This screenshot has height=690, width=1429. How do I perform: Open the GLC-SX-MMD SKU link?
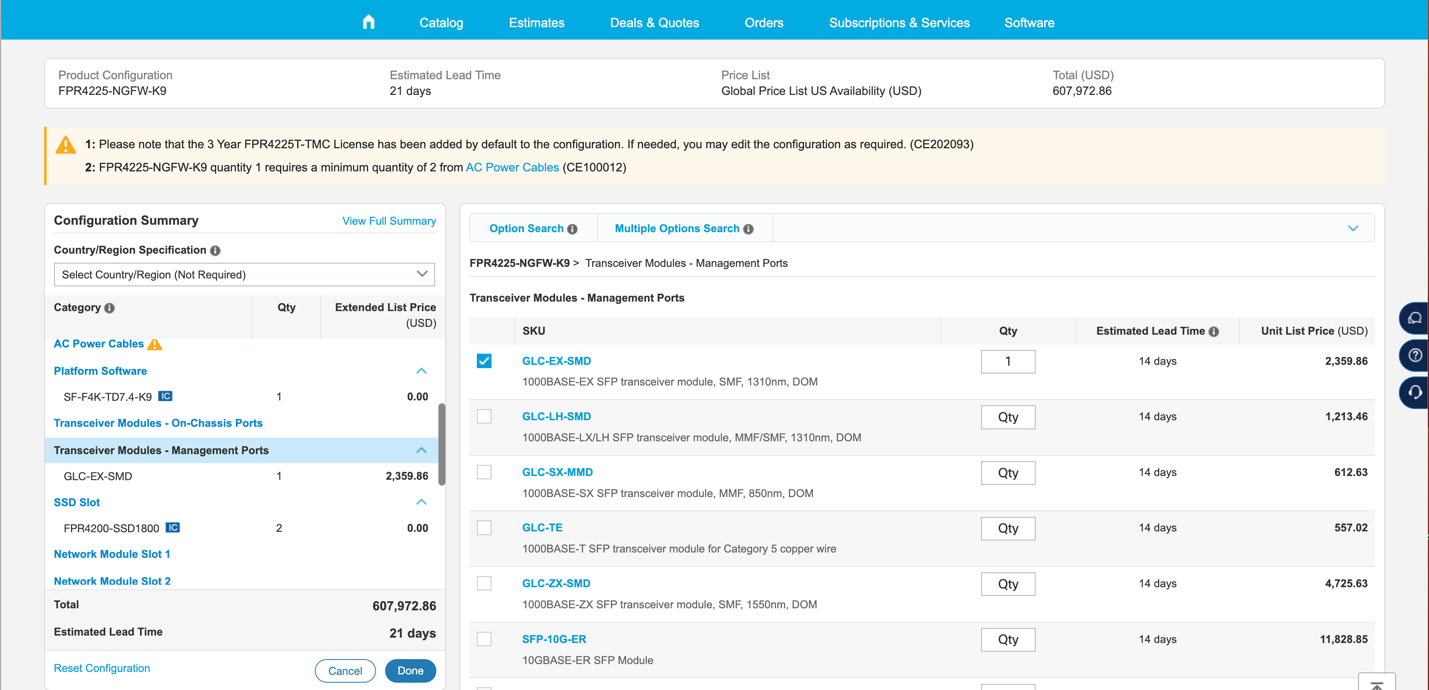tap(557, 472)
